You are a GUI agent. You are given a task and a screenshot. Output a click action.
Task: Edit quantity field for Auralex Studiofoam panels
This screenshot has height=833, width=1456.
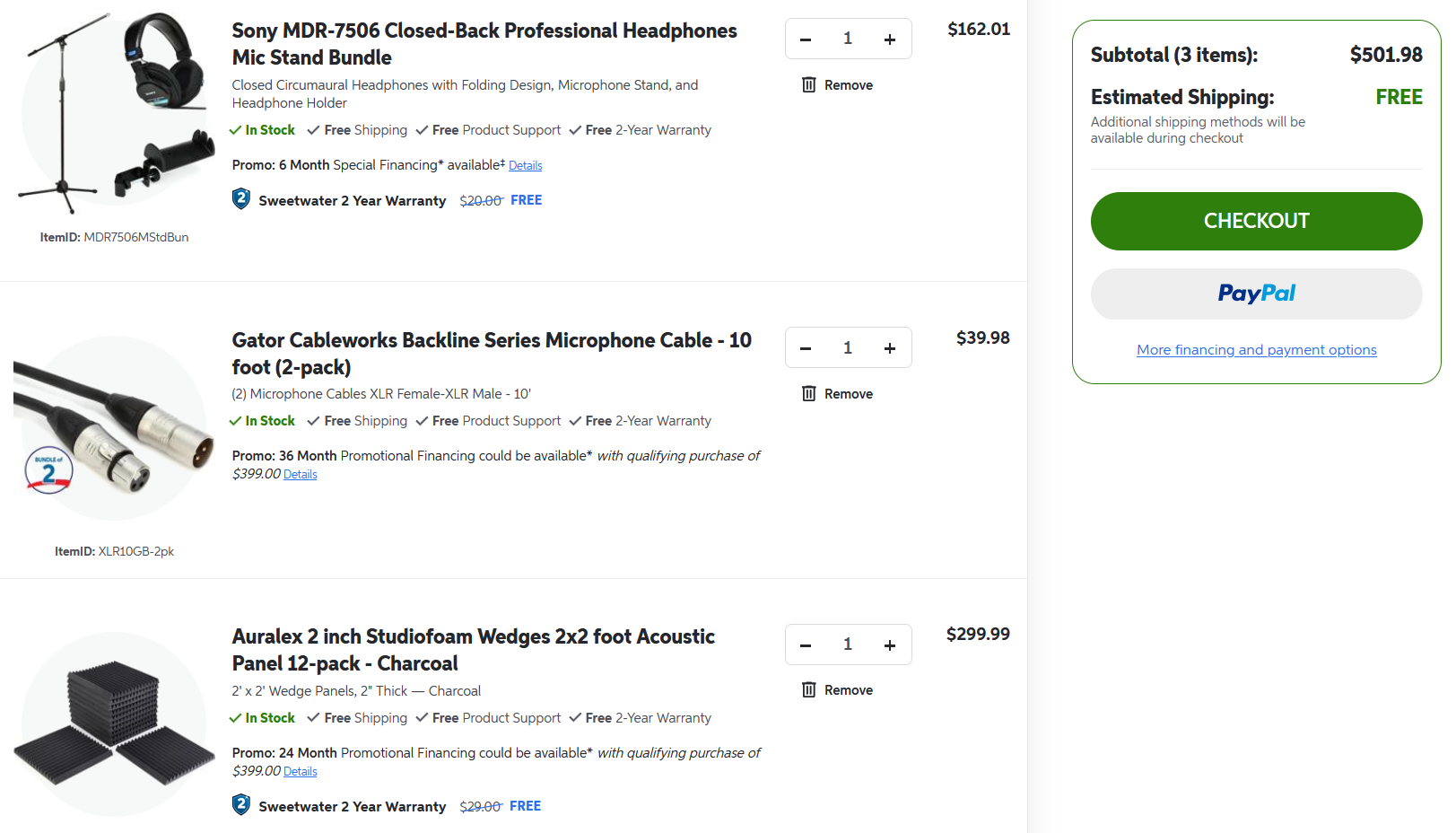tap(847, 644)
